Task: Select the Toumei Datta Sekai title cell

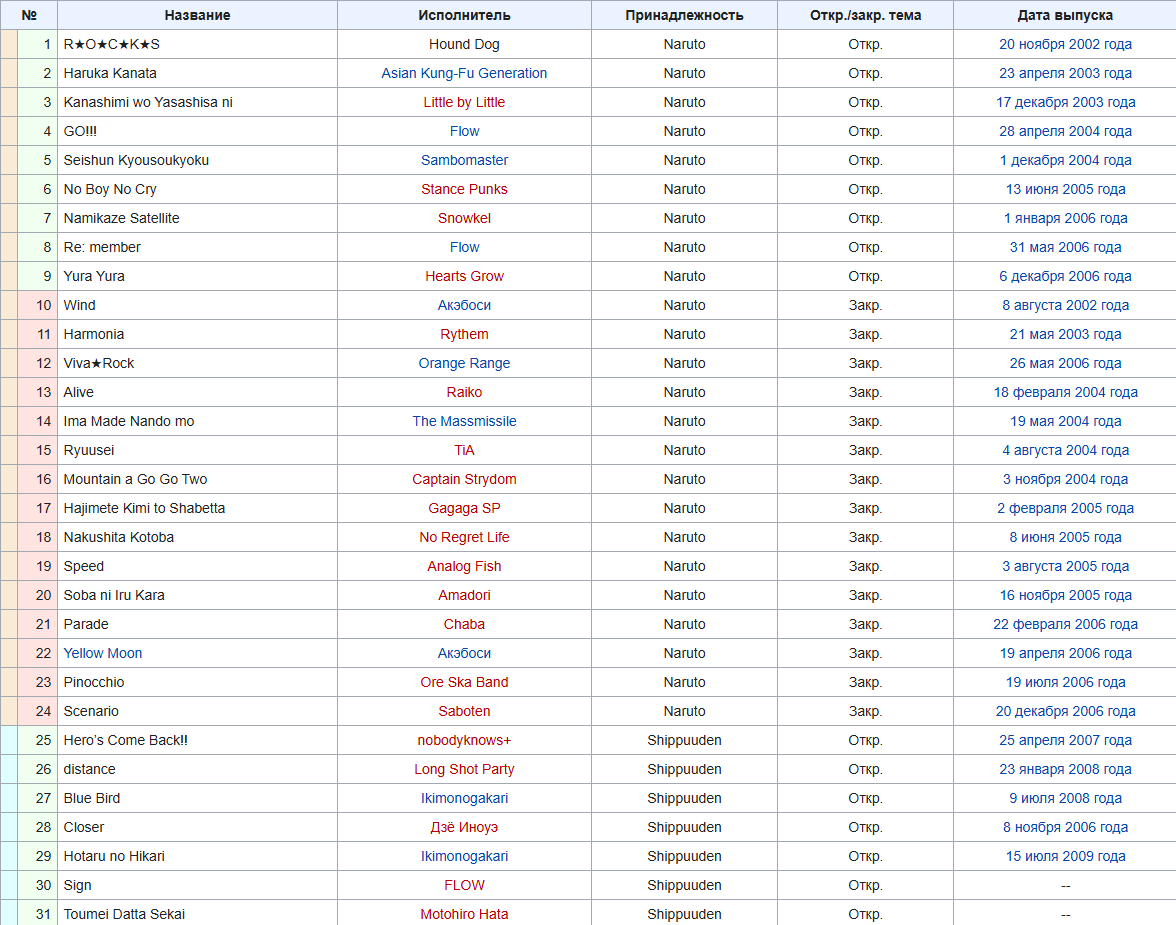Action: pos(197,914)
